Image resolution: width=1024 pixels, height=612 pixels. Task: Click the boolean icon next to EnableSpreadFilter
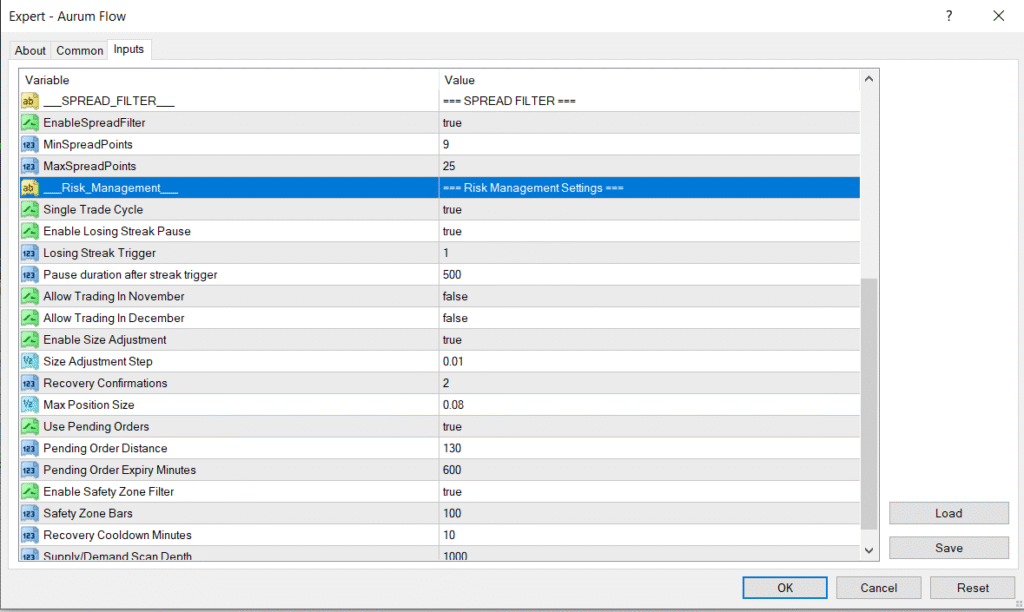coord(30,123)
